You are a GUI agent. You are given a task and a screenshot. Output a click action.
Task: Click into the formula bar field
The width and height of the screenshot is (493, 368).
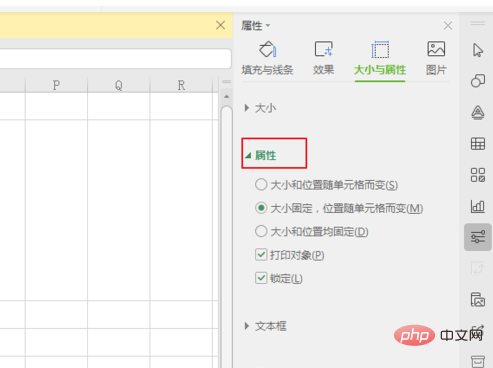pyautogui.click(x=116, y=59)
